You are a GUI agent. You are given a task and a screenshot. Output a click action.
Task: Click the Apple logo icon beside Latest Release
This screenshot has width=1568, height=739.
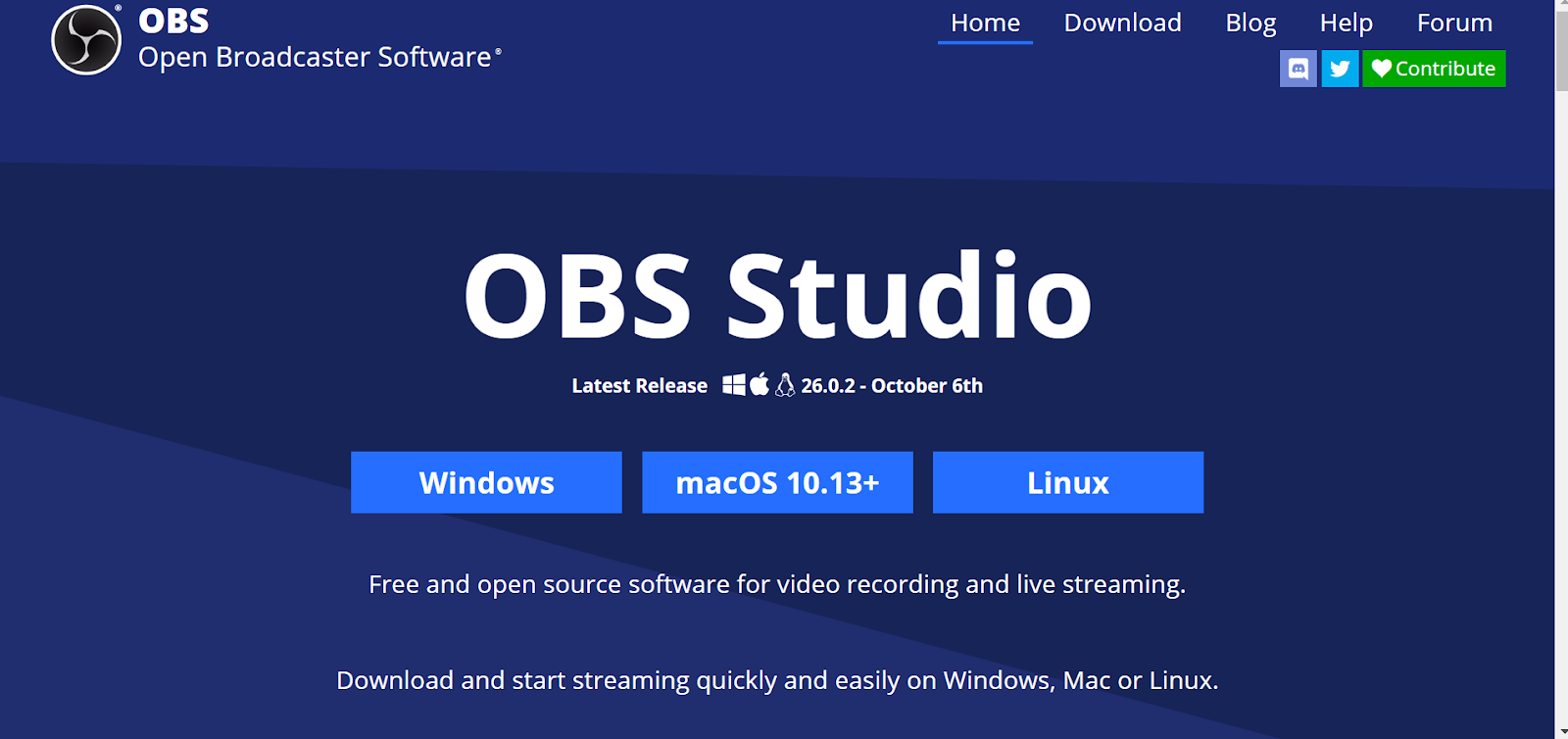pyautogui.click(x=759, y=384)
